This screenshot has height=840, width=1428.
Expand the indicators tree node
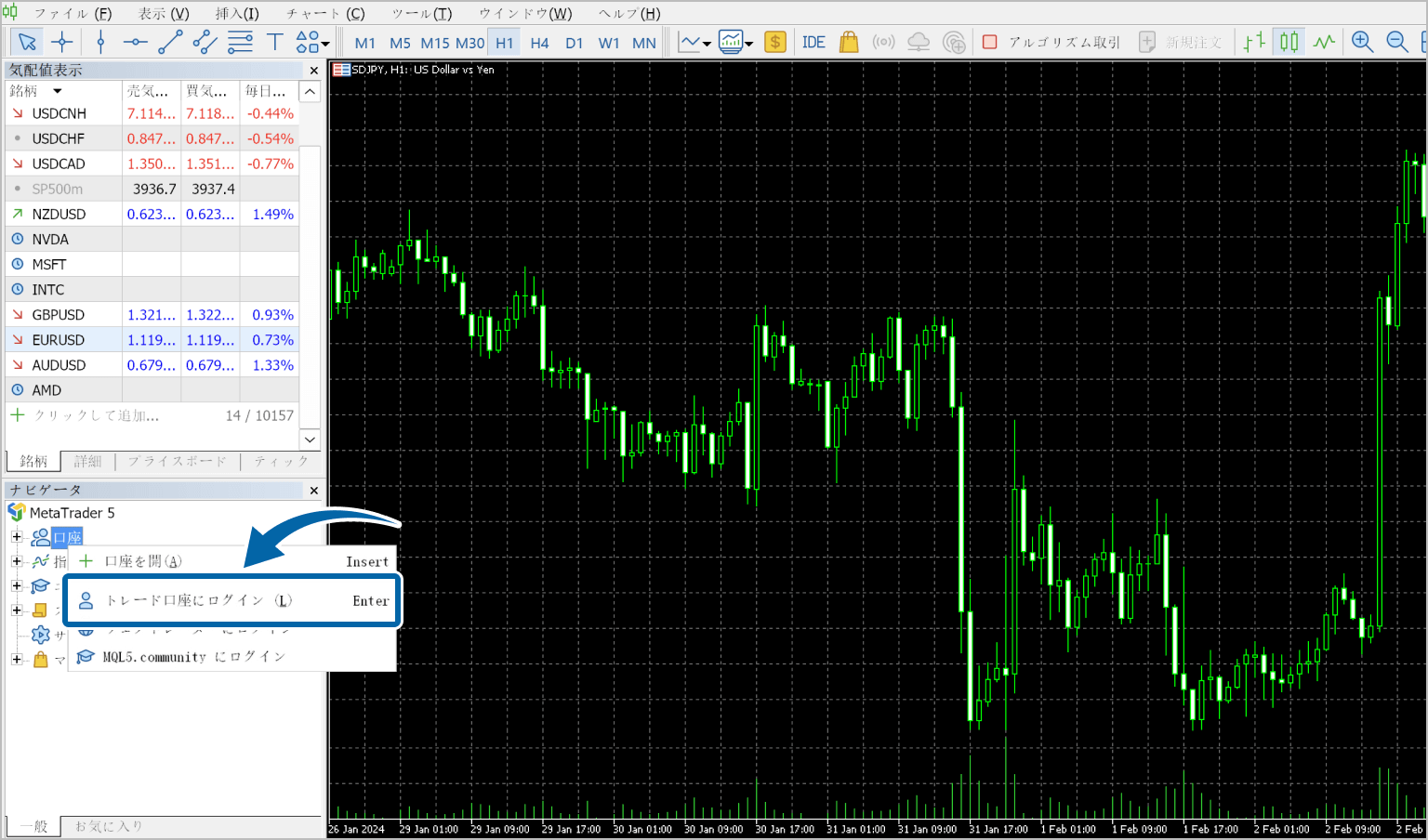coord(16,561)
